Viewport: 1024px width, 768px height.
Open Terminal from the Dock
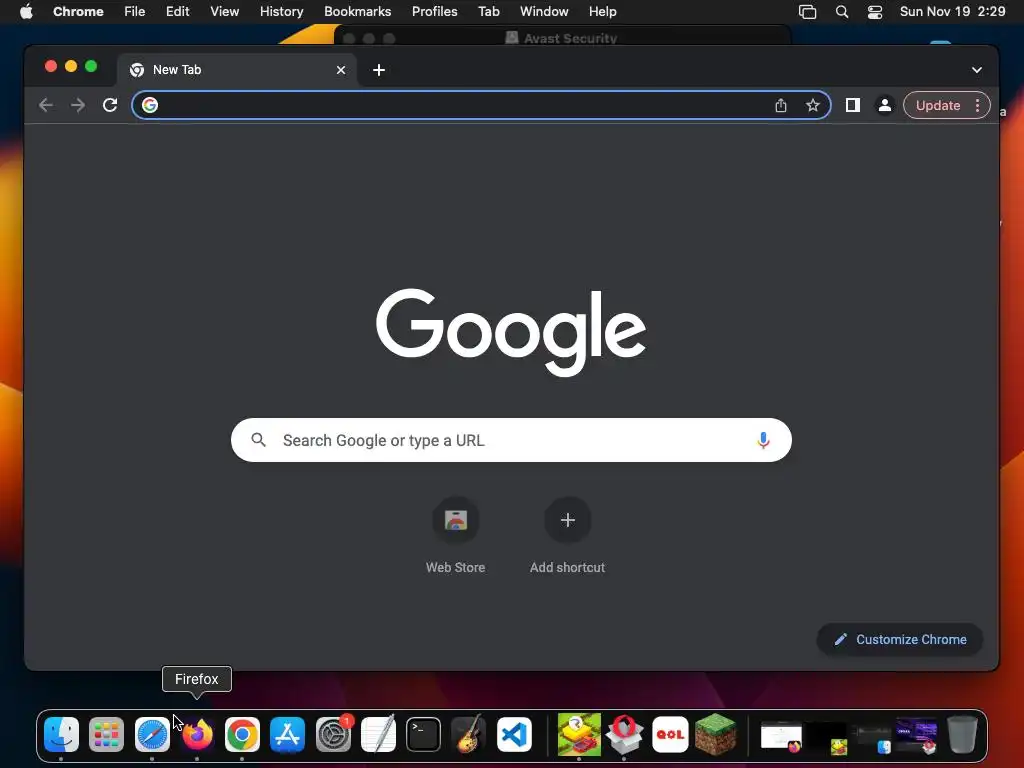point(423,734)
